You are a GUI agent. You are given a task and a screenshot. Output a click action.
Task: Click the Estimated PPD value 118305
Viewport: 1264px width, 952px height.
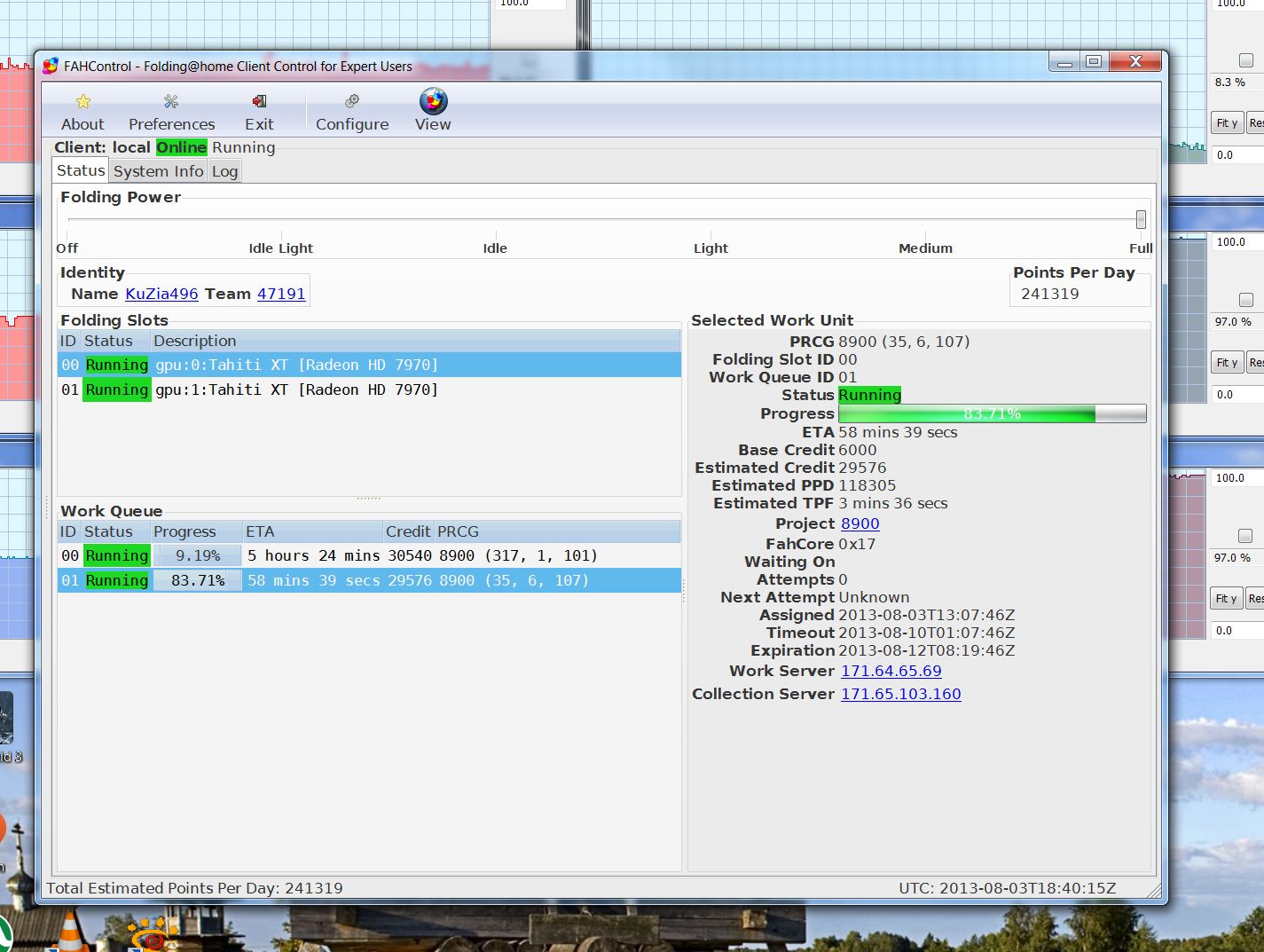[x=868, y=485]
